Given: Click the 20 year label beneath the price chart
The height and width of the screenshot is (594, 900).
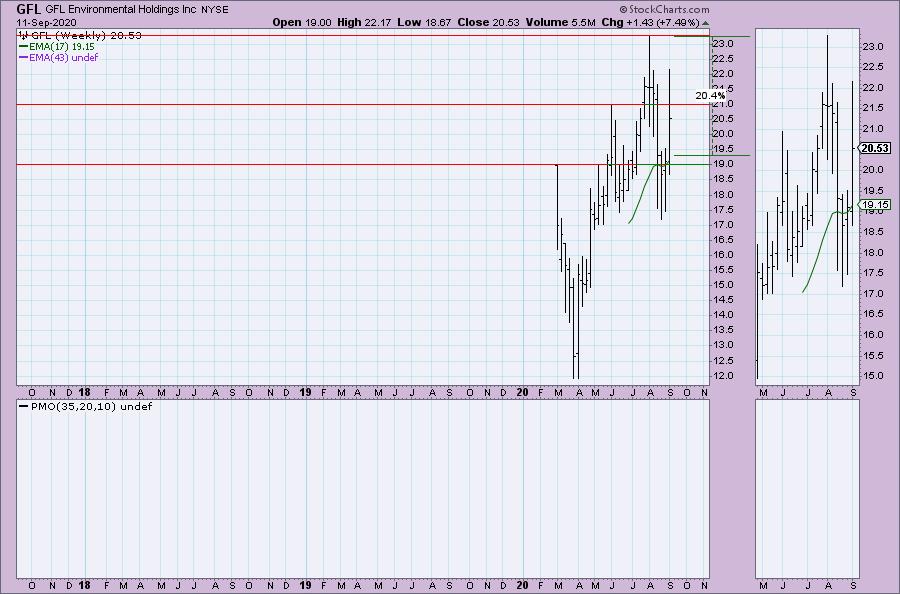Looking at the screenshot, I should coord(522,393).
